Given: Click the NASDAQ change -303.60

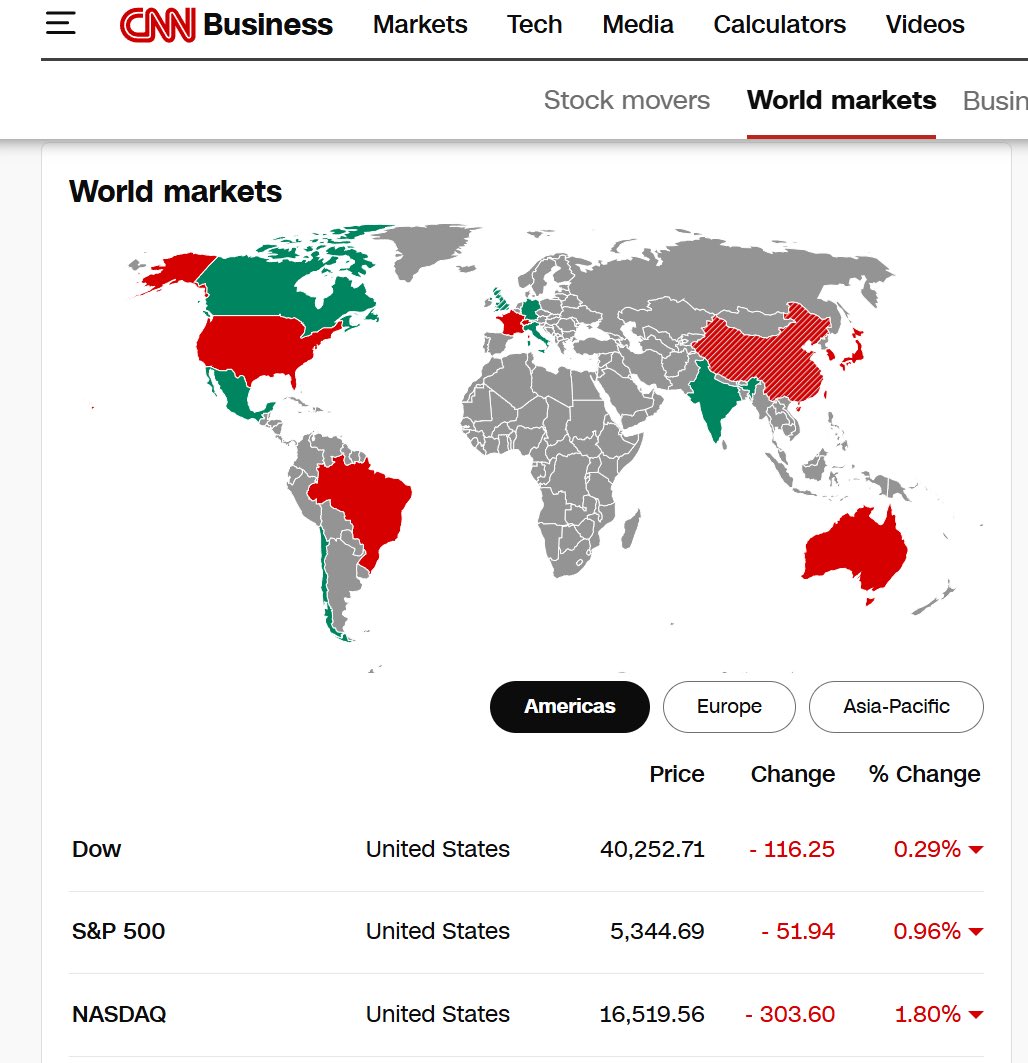Looking at the screenshot, I should click(790, 1014).
